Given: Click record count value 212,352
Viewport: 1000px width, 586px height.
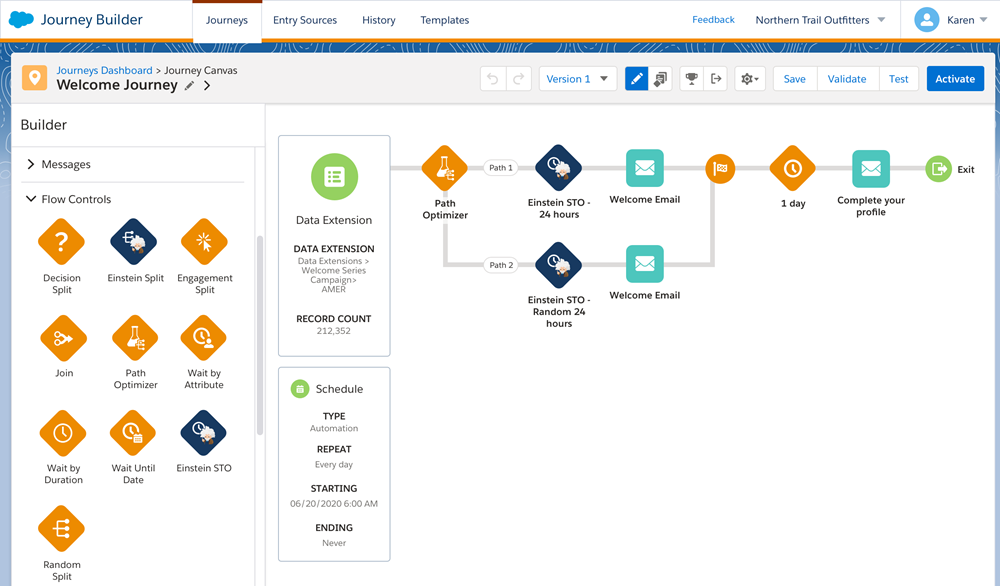Looking at the screenshot, I should [334, 331].
